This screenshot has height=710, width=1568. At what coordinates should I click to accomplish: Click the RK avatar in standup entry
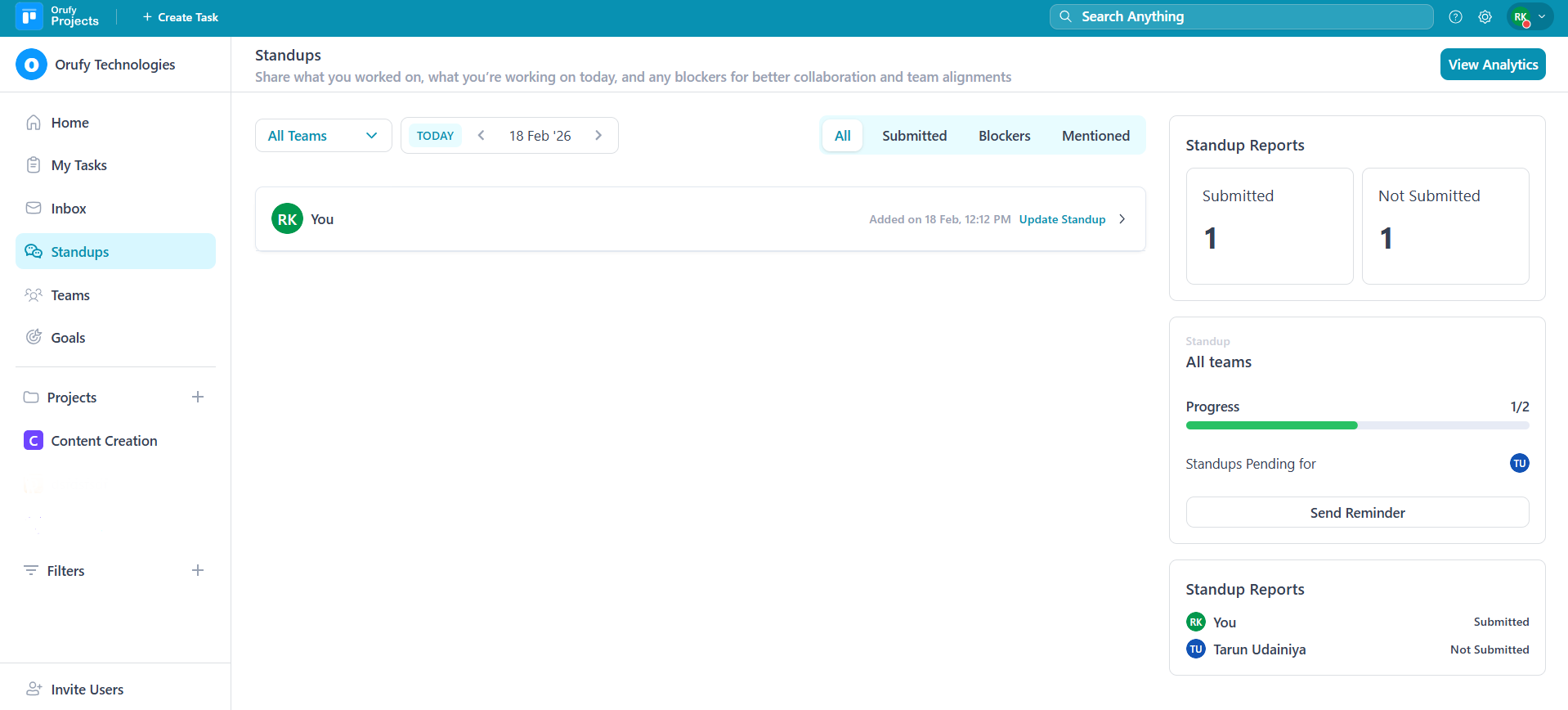coord(287,219)
